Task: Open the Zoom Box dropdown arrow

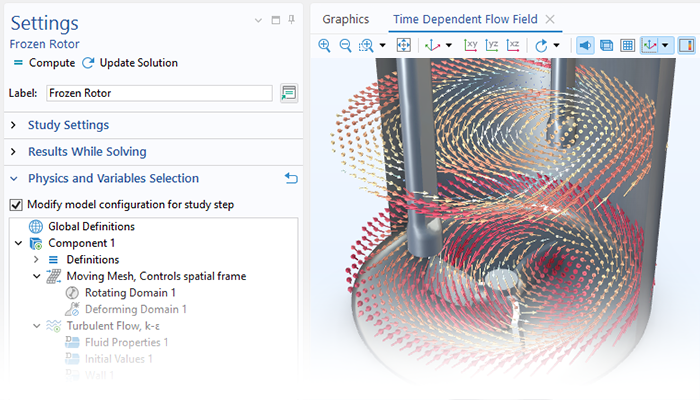Action: pyautogui.click(x=383, y=45)
